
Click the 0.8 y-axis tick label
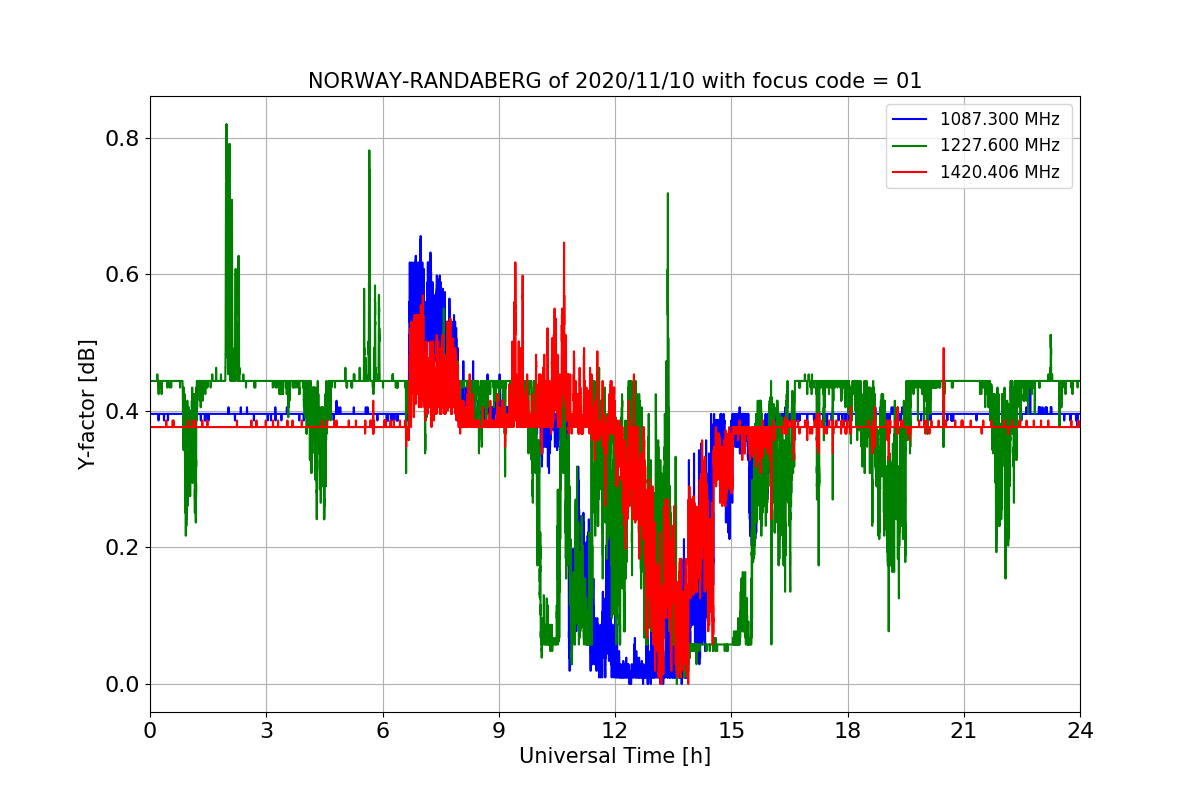(x=123, y=138)
